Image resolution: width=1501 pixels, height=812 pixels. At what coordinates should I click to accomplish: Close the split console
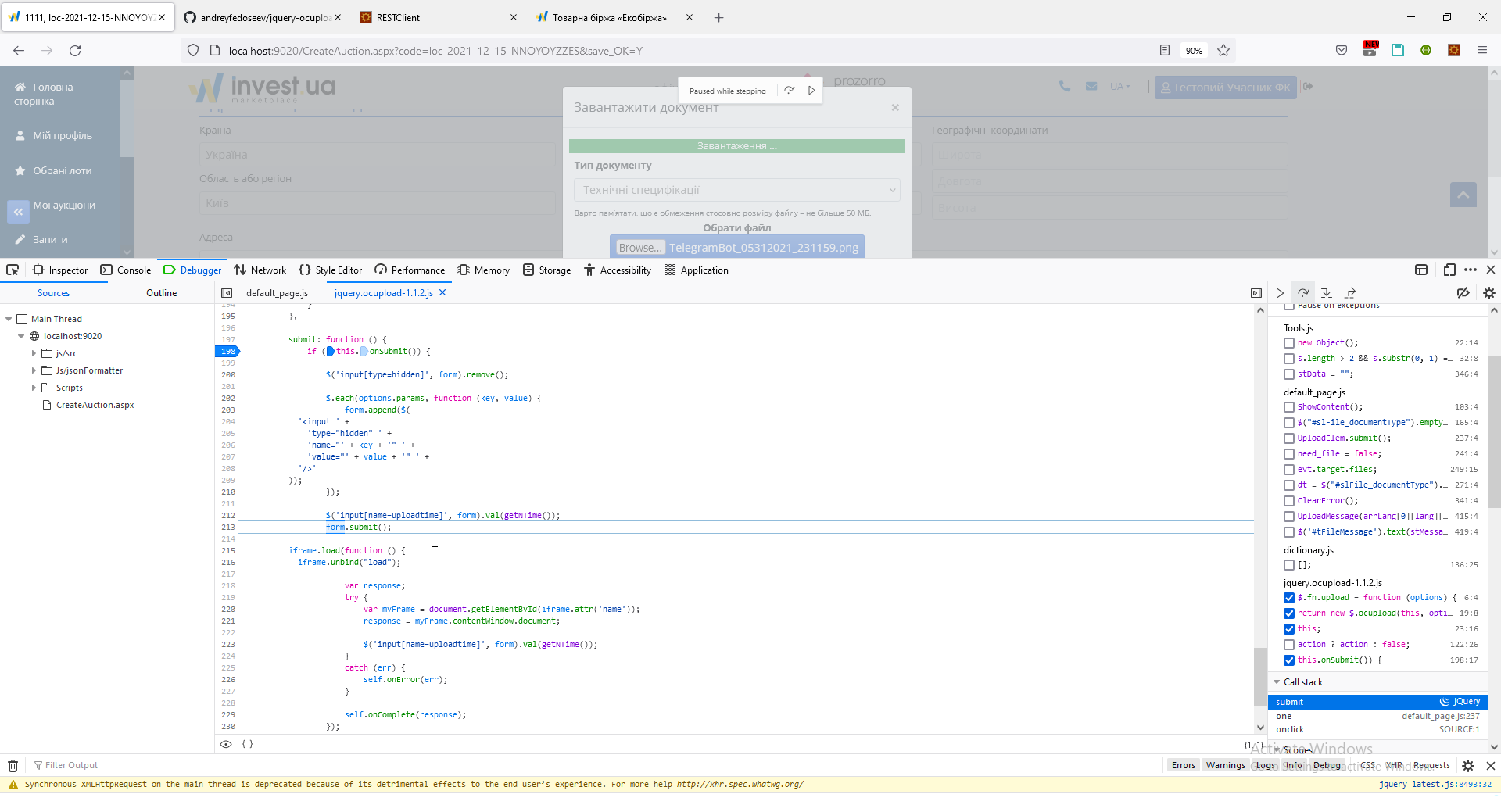pyautogui.click(x=1491, y=766)
